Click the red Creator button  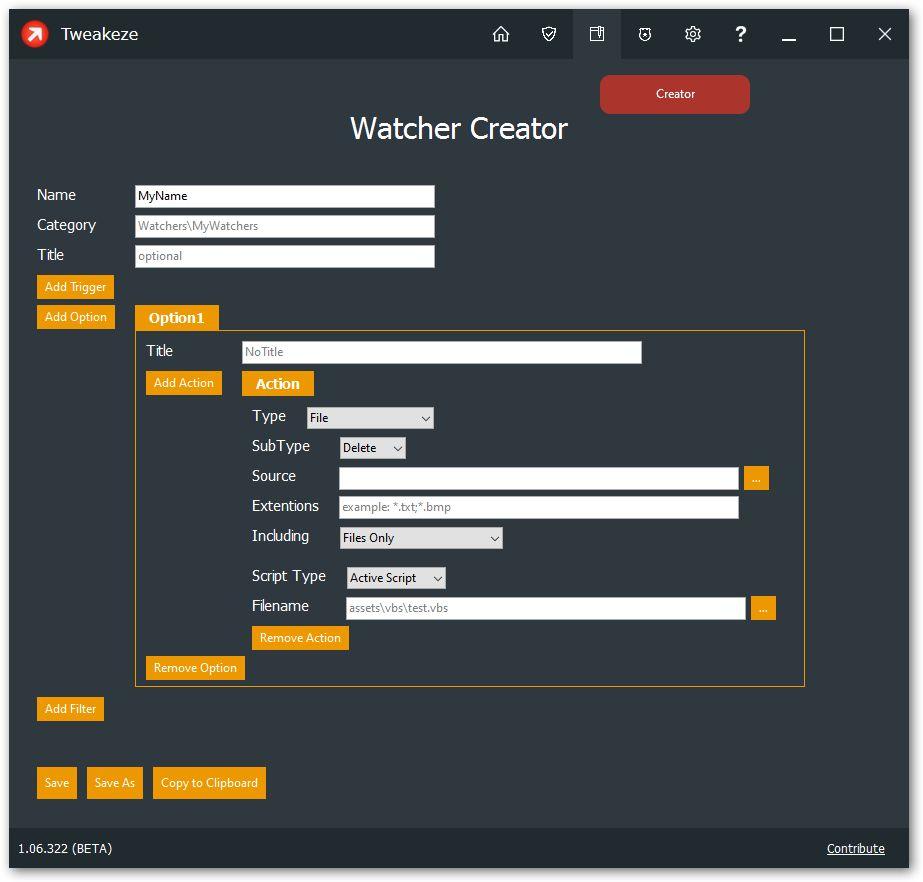tap(675, 94)
